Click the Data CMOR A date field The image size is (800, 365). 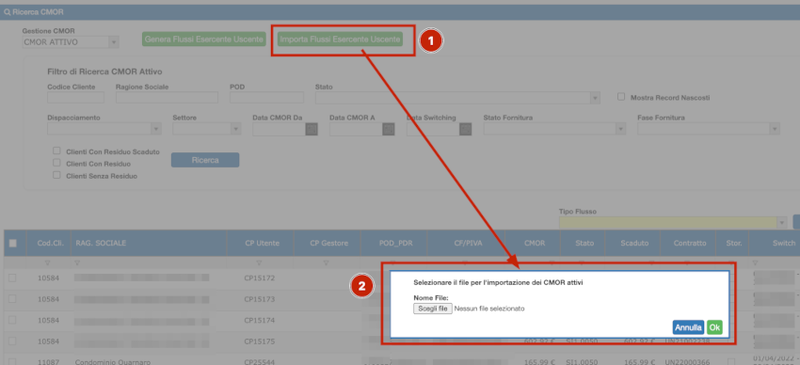pos(356,129)
